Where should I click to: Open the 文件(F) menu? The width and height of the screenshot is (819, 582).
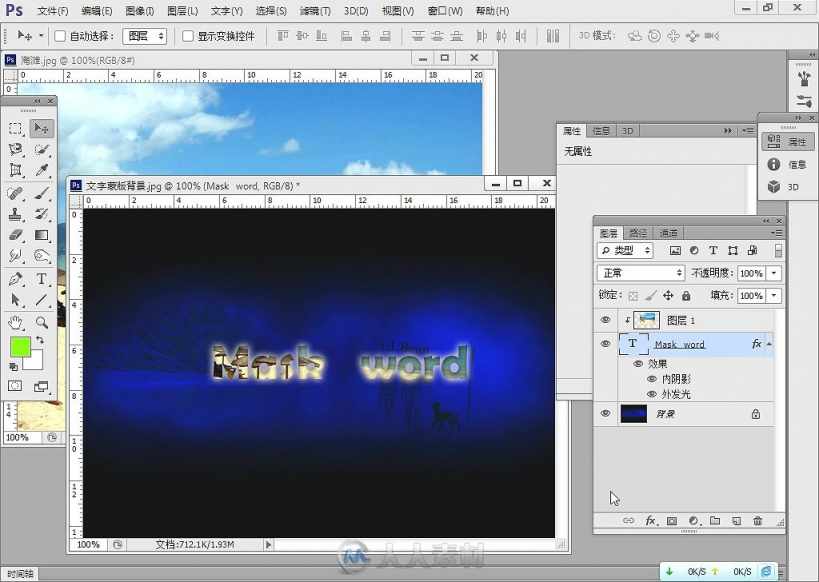pos(53,10)
